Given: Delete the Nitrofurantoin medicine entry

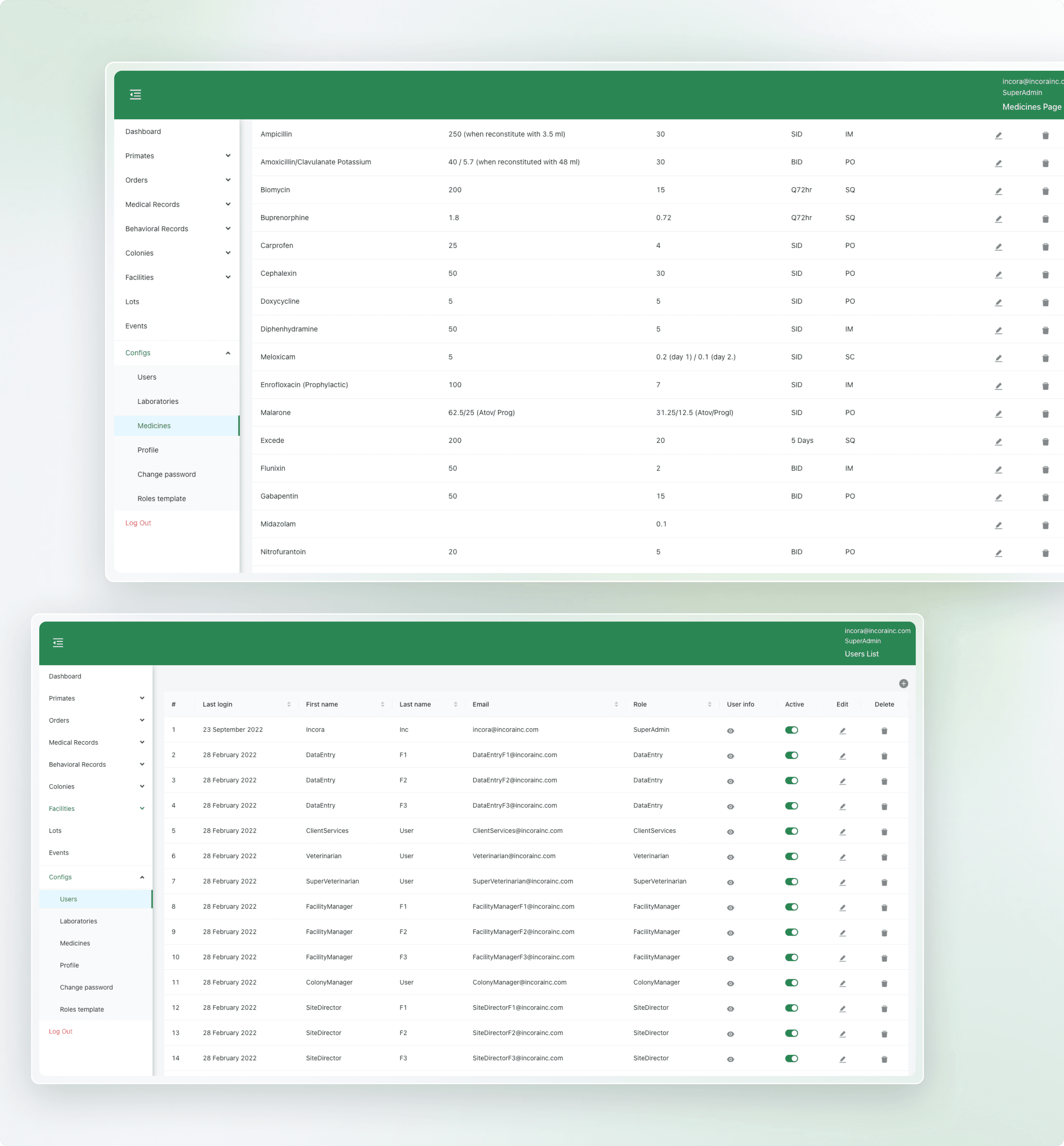Looking at the screenshot, I should (1046, 553).
